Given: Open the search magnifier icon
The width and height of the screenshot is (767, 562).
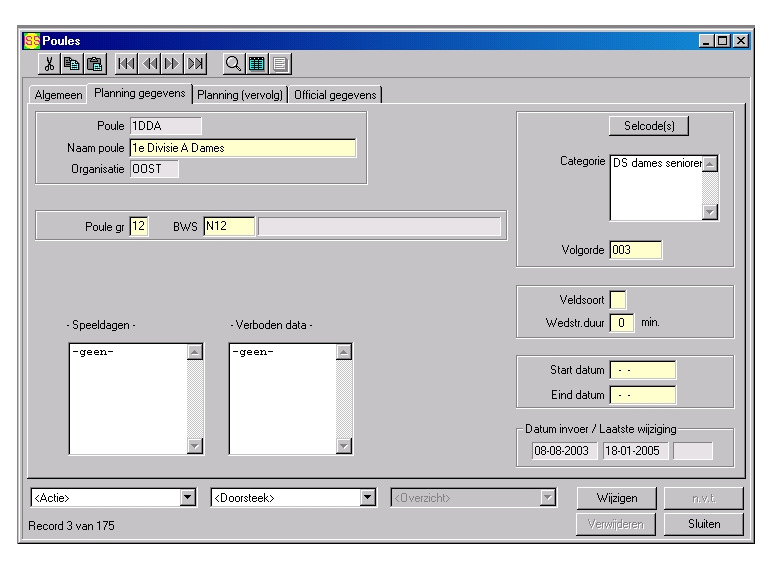Looking at the screenshot, I should coord(232,65).
